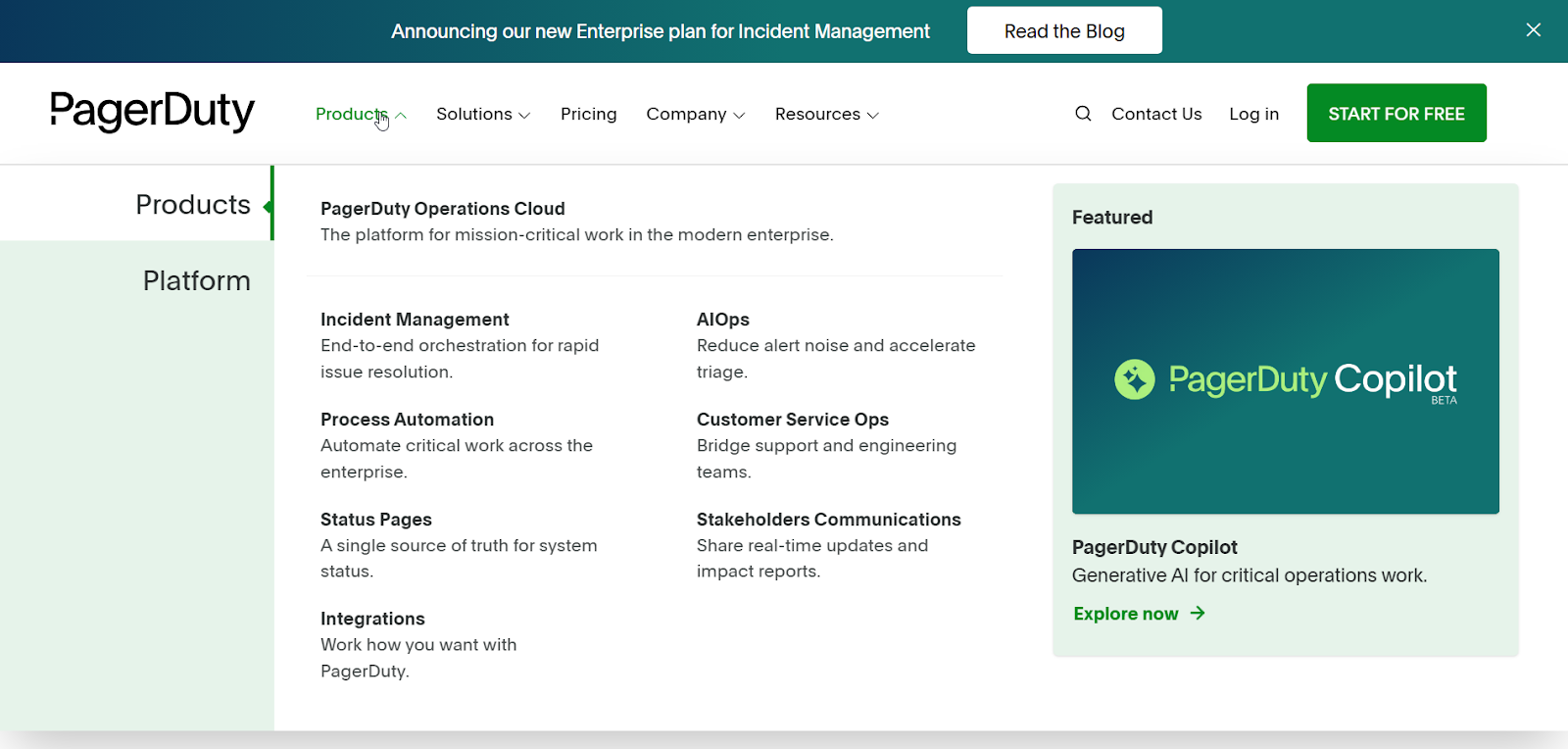Image resolution: width=1568 pixels, height=749 pixels.
Task: Click Log in link
Action: (x=1254, y=114)
